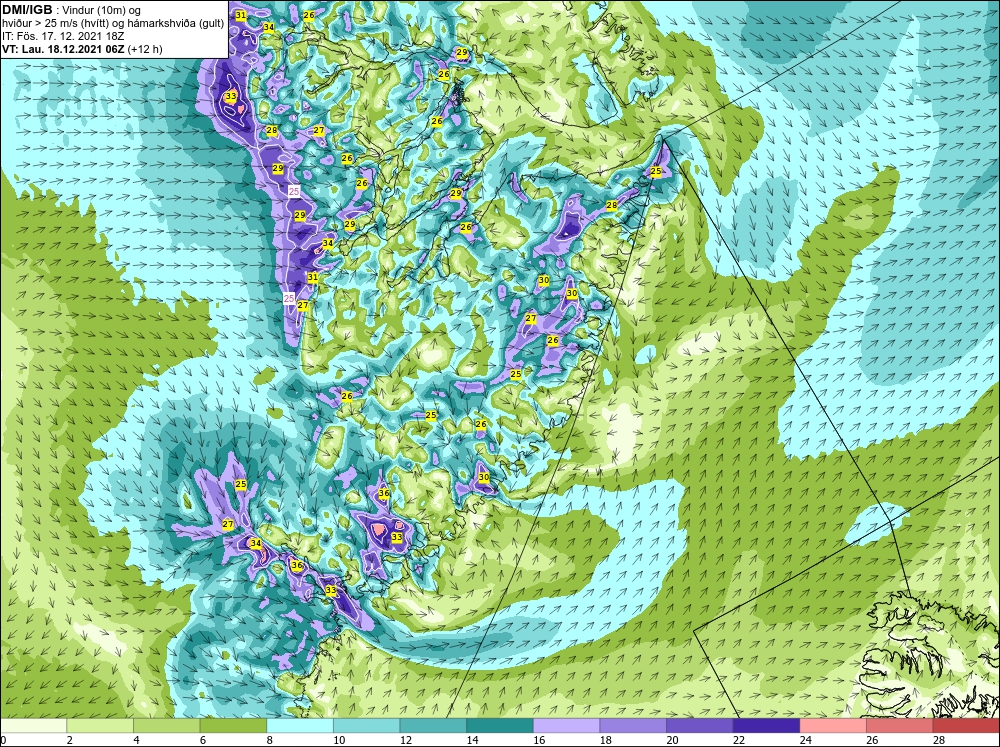Click the '2' tick label on color scale

point(70,740)
